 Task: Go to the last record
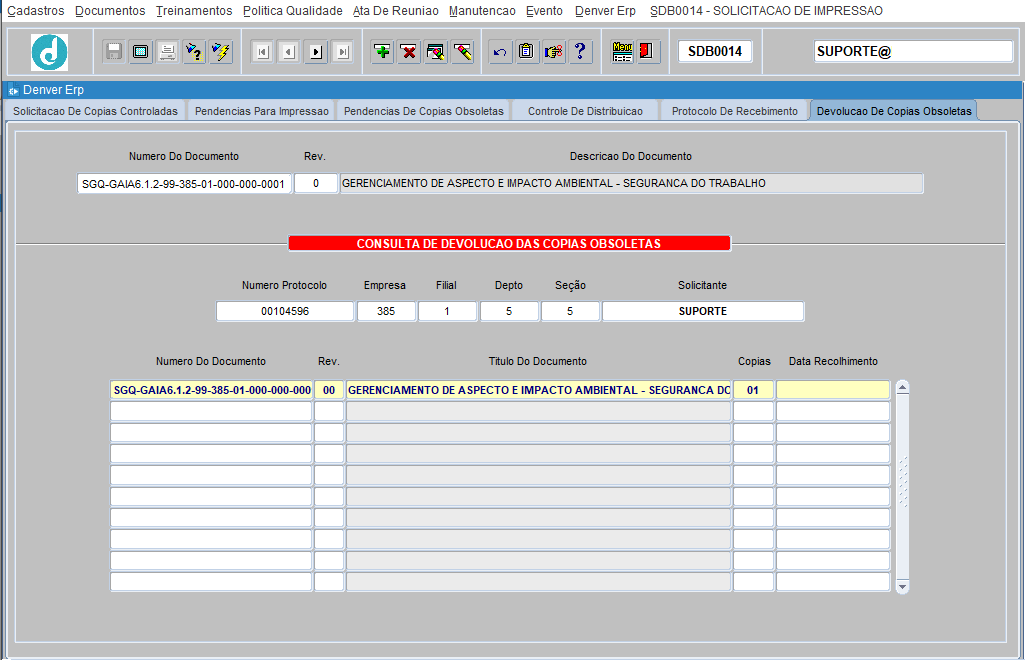tap(343, 52)
